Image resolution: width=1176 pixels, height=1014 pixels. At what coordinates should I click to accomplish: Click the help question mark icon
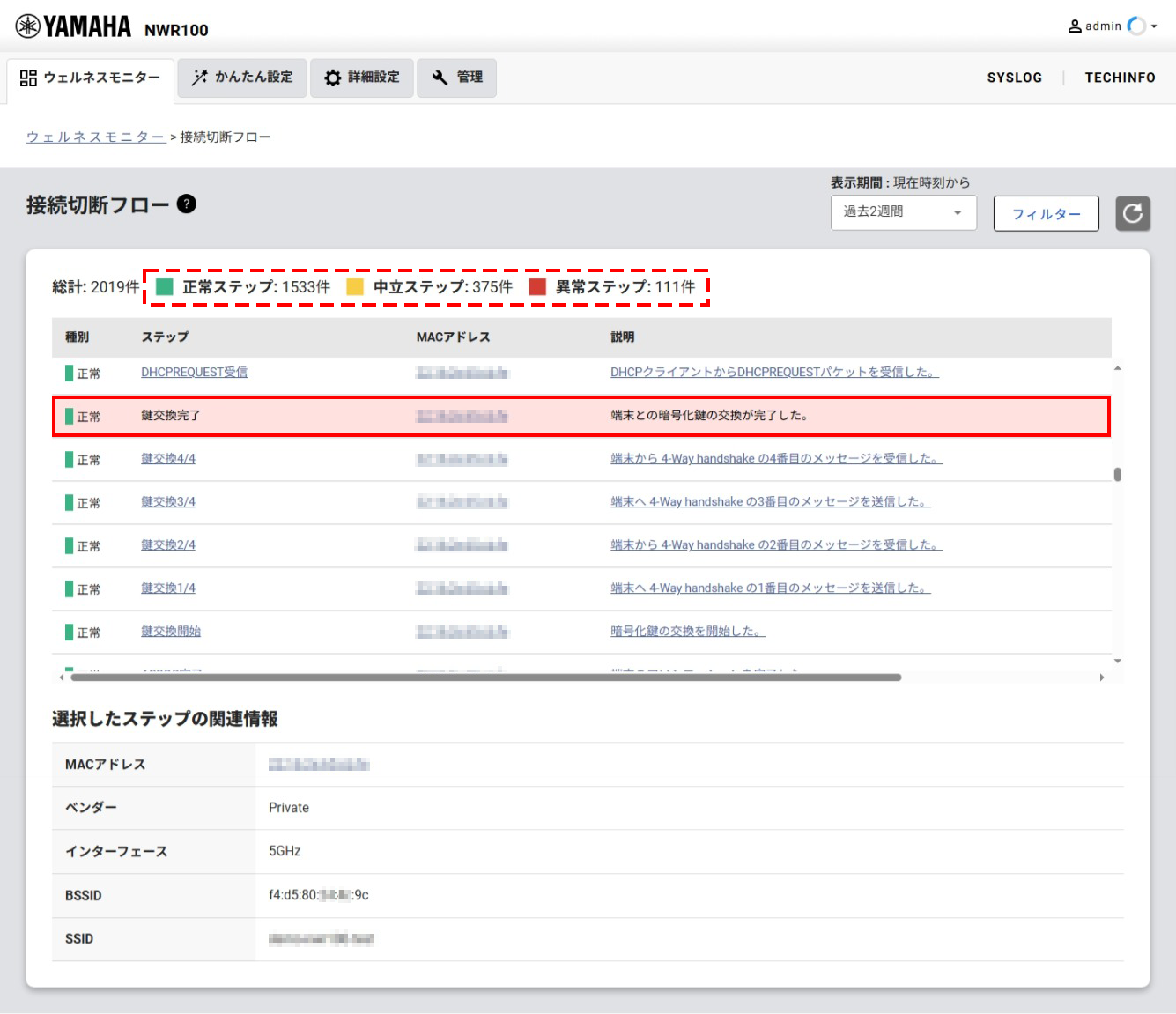(187, 204)
